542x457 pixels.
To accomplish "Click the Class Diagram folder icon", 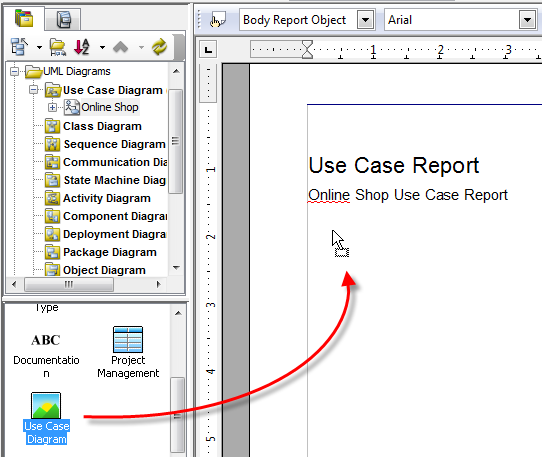I will (x=53, y=126).
